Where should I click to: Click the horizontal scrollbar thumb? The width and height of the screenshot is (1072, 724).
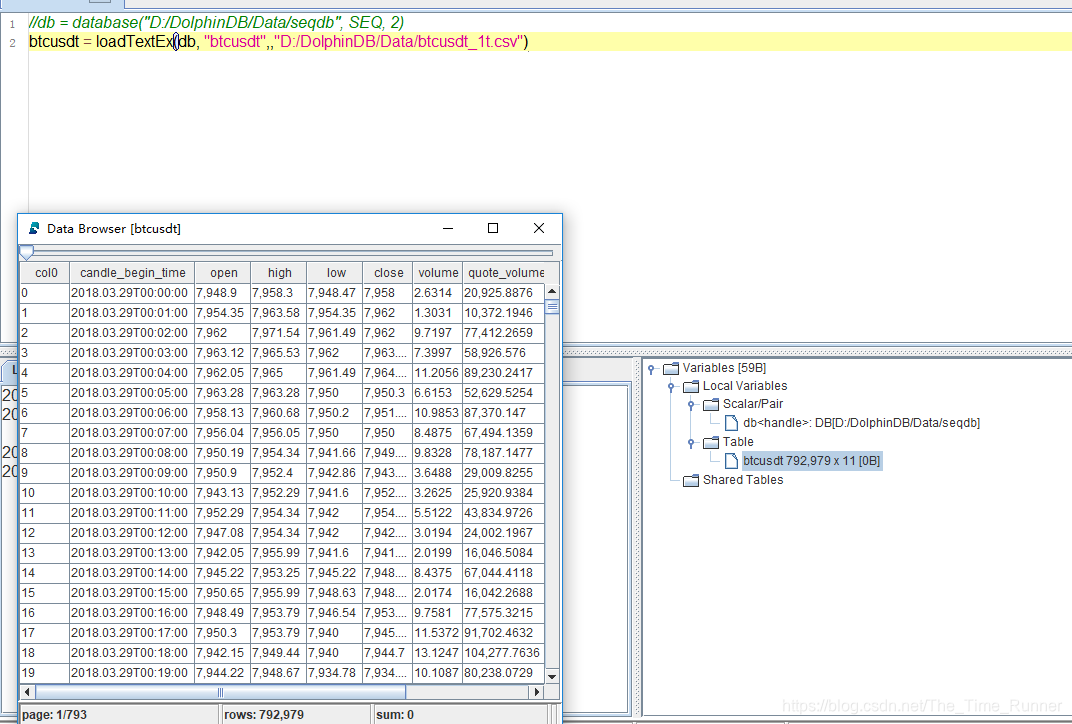220,692
